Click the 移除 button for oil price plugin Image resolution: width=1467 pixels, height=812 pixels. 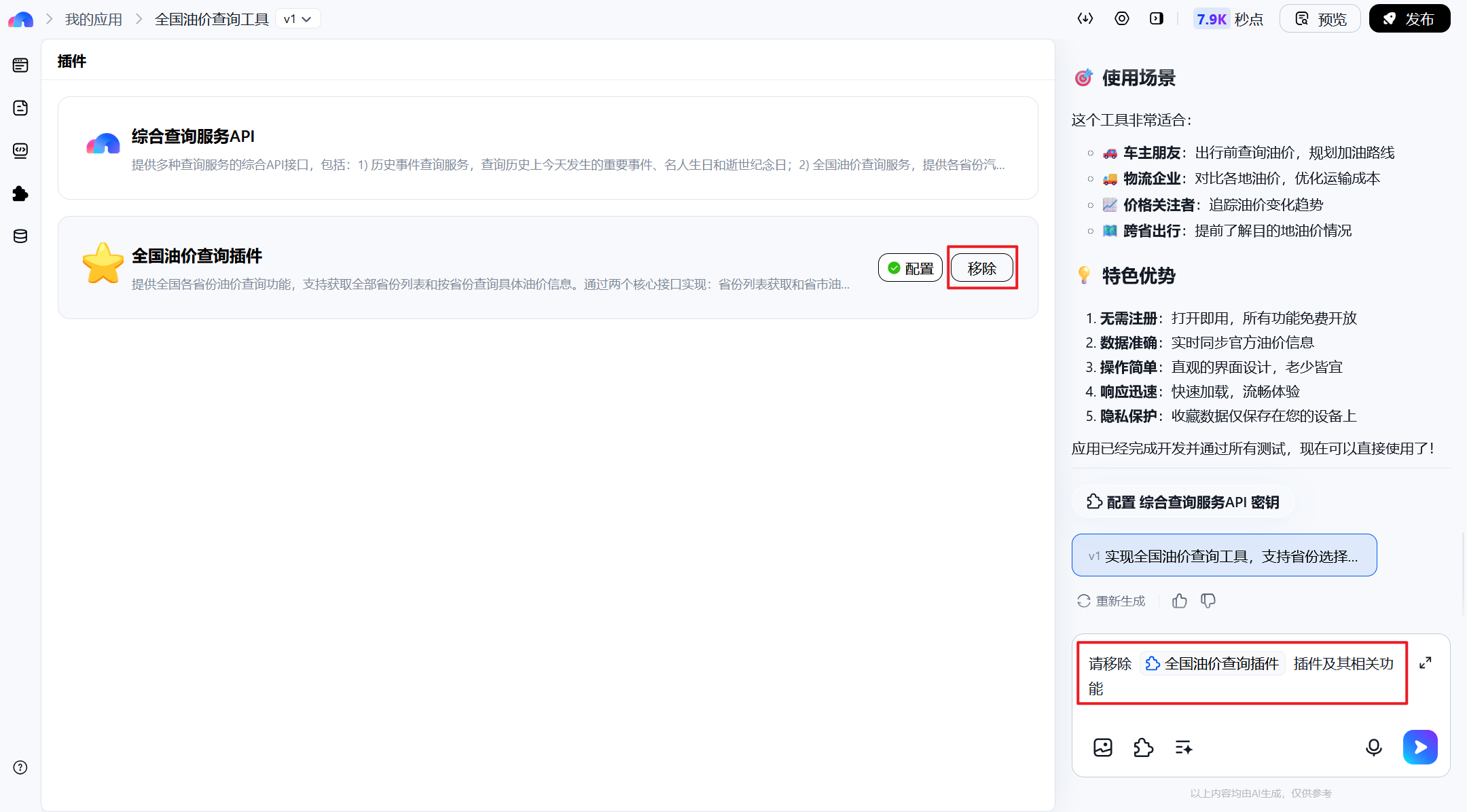pos(981,268)
